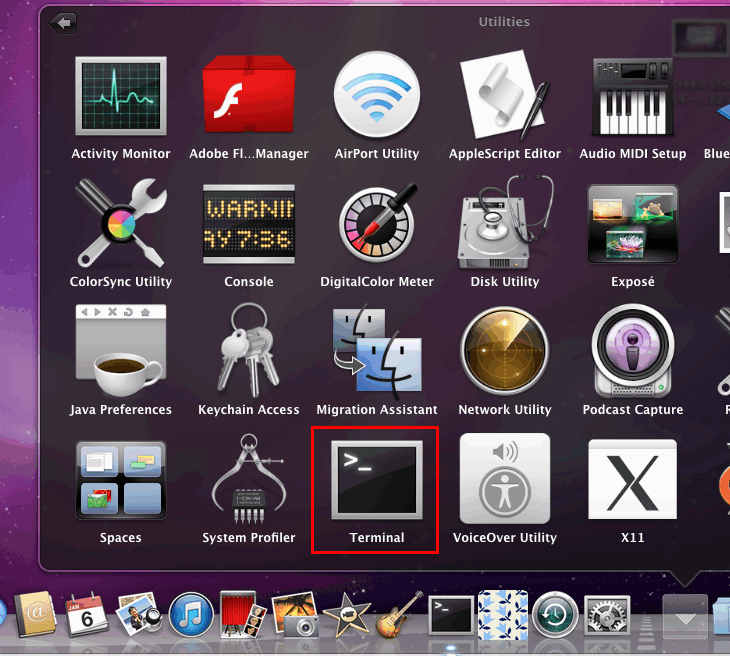Open iCal in the Dock
The image size is (730, 656).
coord(87,615)
